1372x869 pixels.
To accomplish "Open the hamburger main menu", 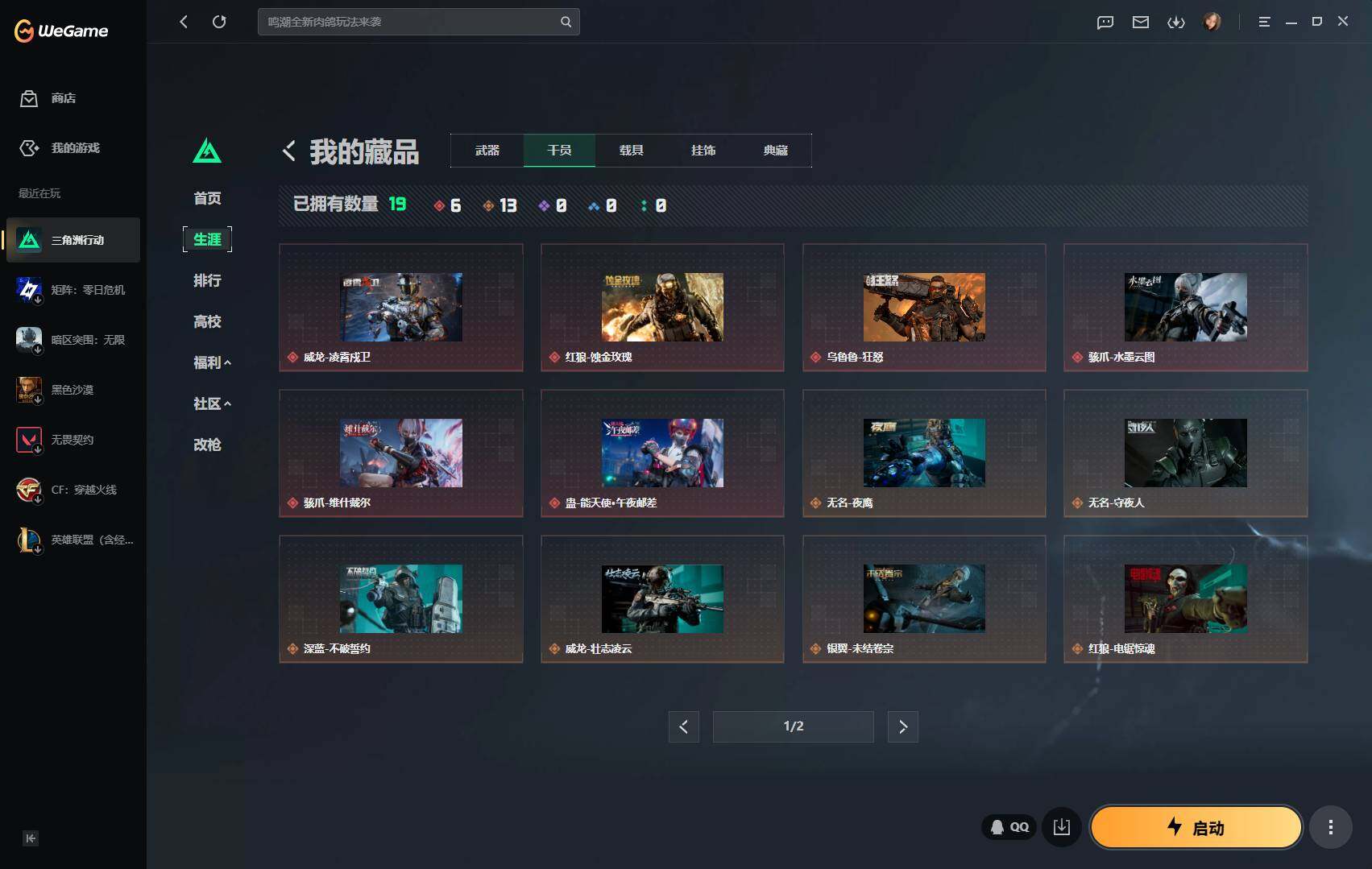I will point(1264,22).
